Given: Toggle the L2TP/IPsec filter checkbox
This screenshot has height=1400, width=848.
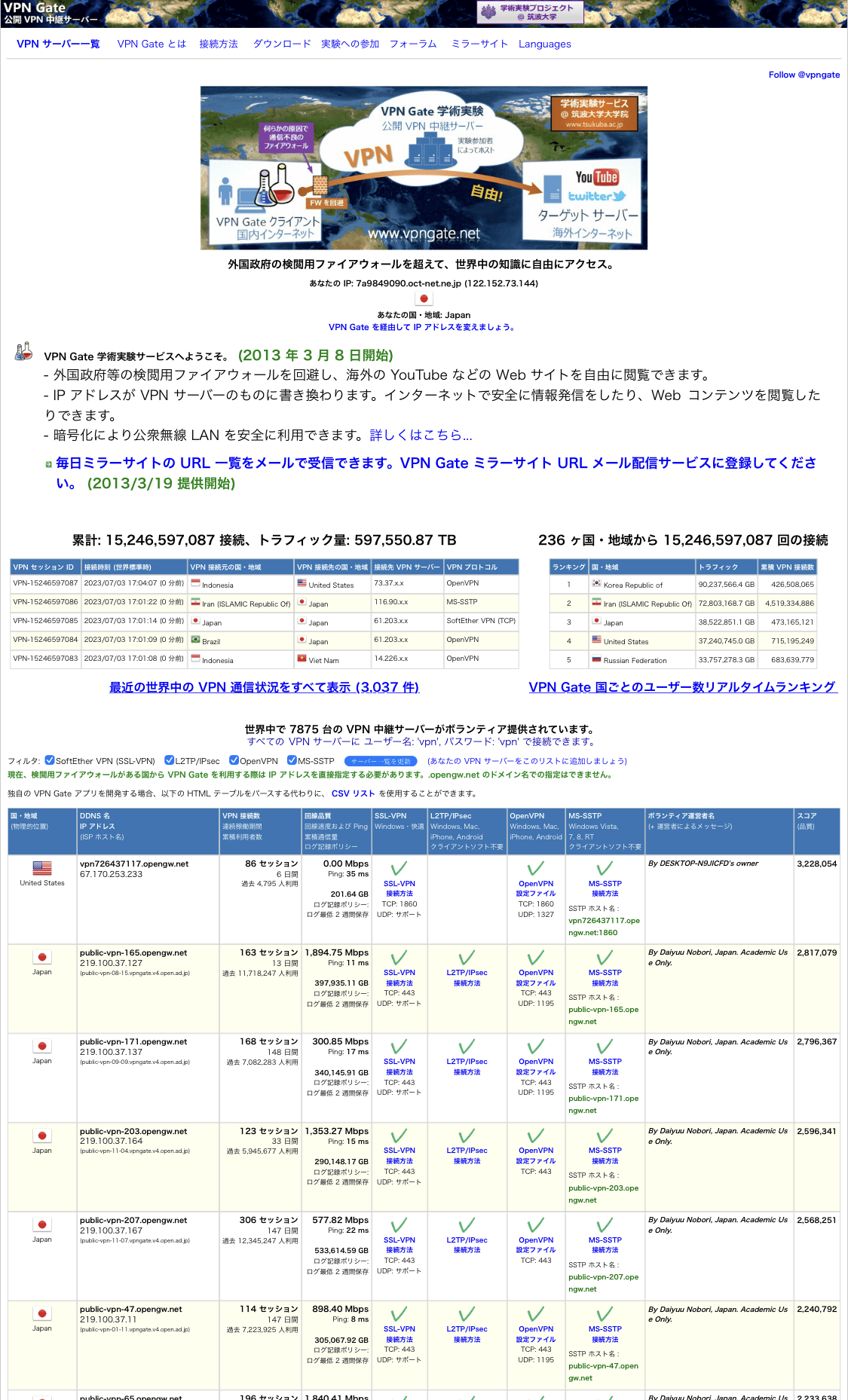Looking at the screenshot, I should point(170,760).
